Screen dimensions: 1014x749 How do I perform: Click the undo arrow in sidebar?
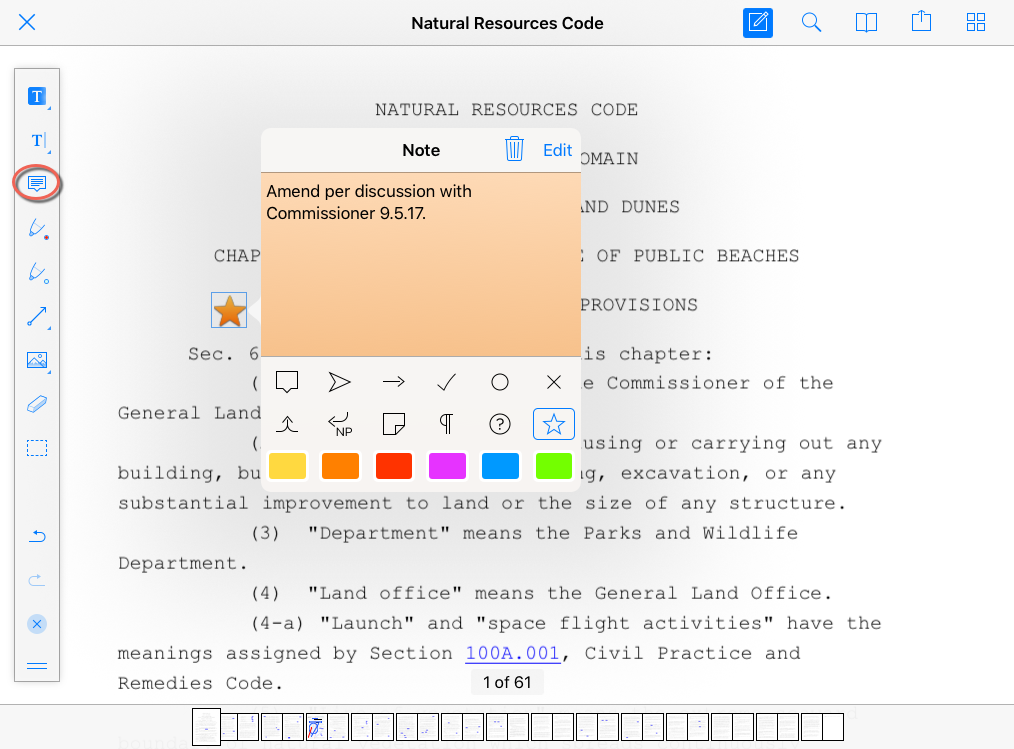click(37, 537)
